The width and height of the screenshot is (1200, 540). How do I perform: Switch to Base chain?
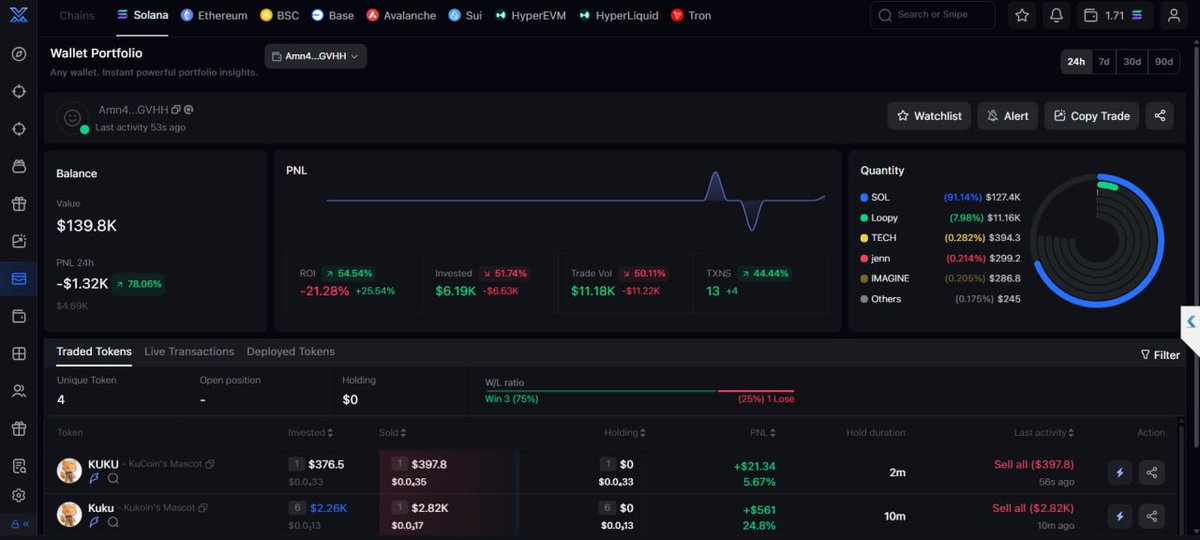point(332,16)
